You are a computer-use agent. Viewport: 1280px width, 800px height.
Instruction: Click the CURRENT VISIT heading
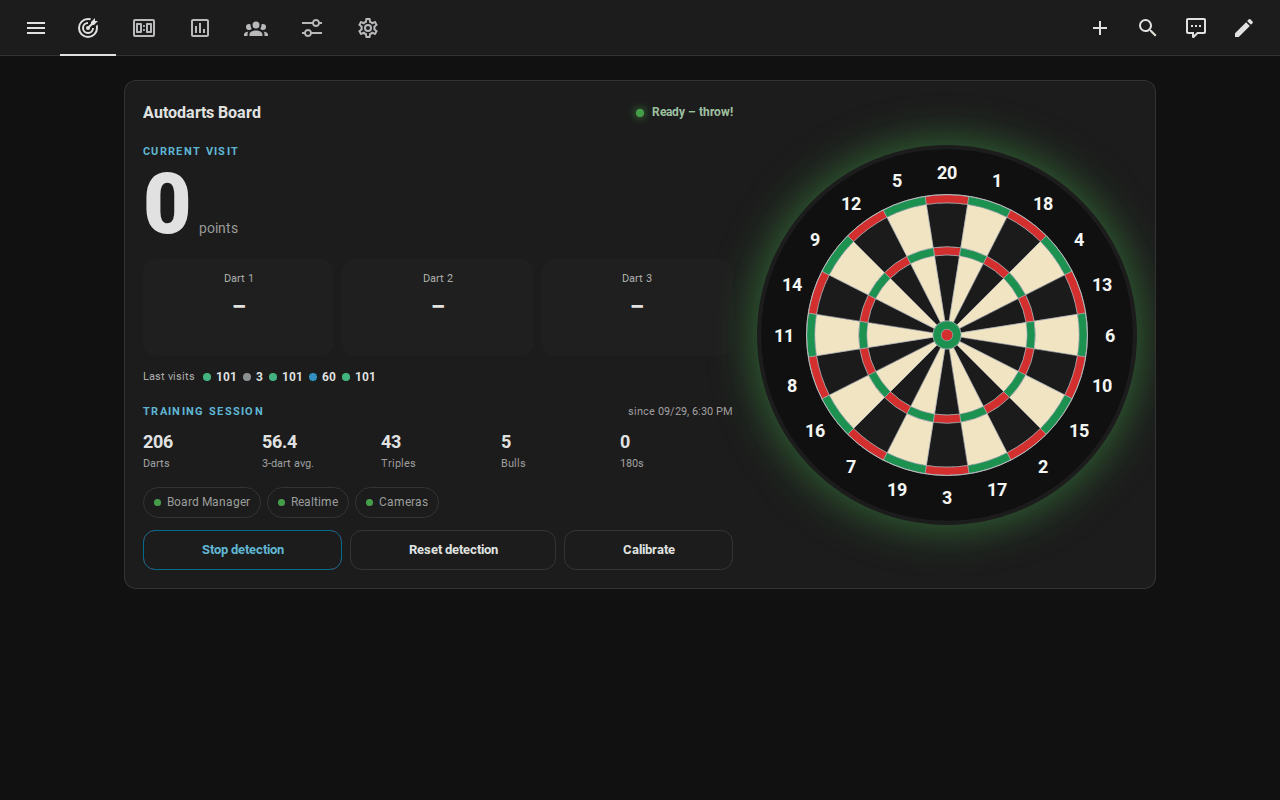[191, 151]
